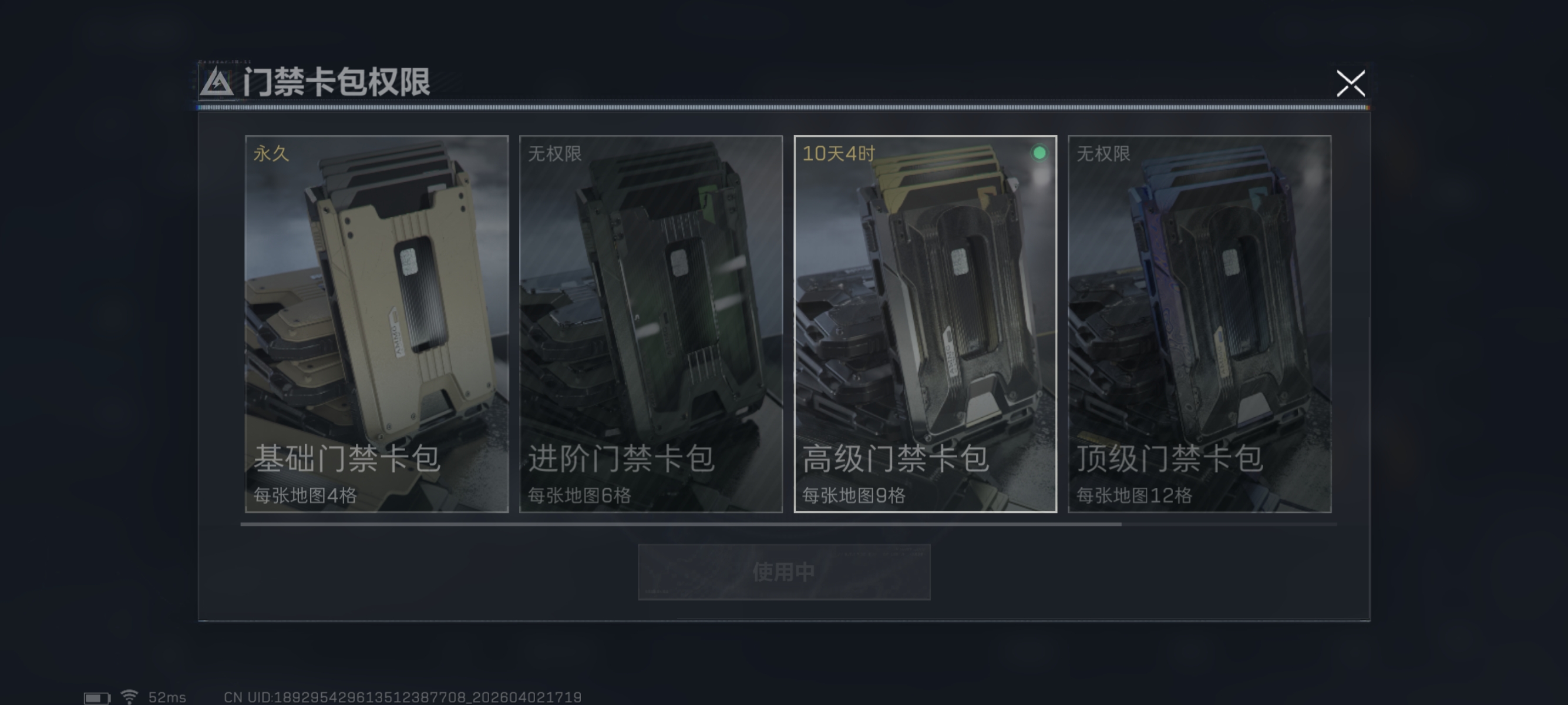Click the battery status icon

point(97,698)
